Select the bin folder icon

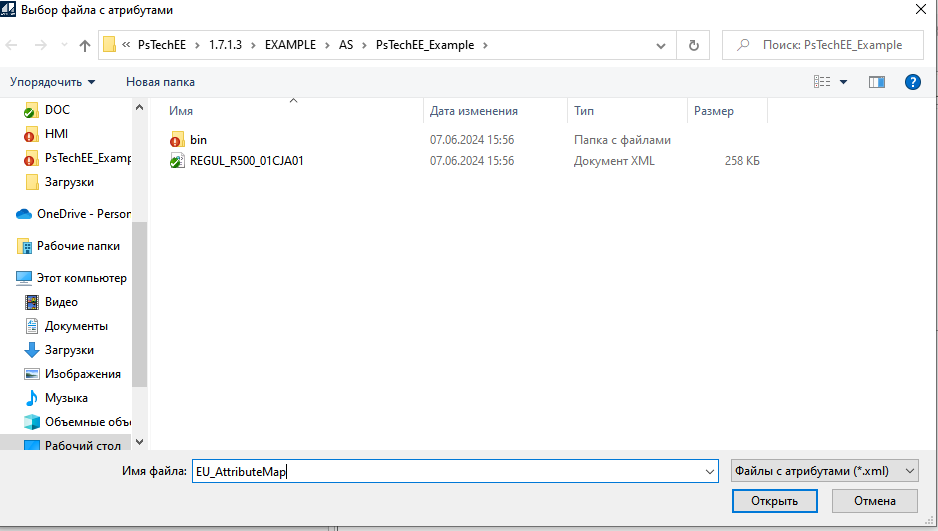(x=177, y=140)
